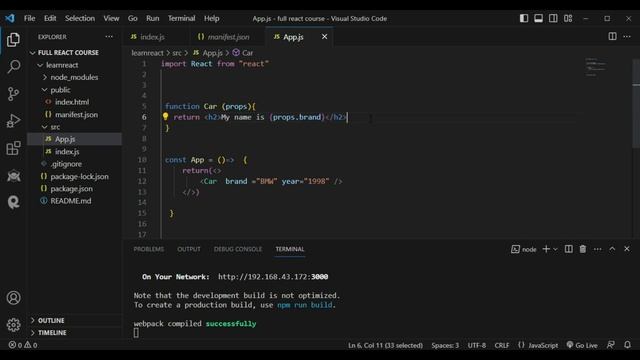
Task: Click the errors and warnings count
Action: tap(23, 345)
